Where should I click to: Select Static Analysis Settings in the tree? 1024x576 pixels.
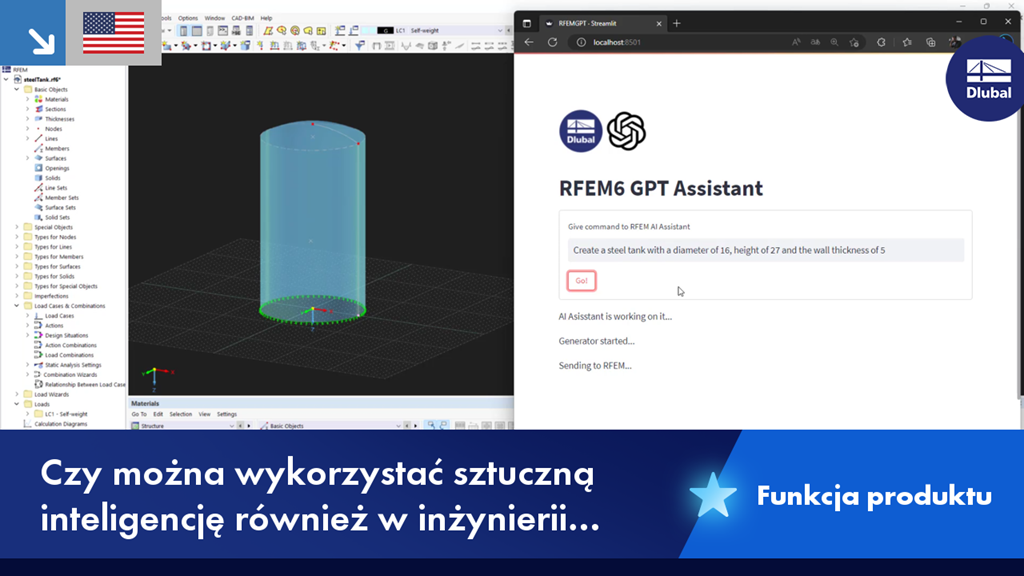(72, 364)
